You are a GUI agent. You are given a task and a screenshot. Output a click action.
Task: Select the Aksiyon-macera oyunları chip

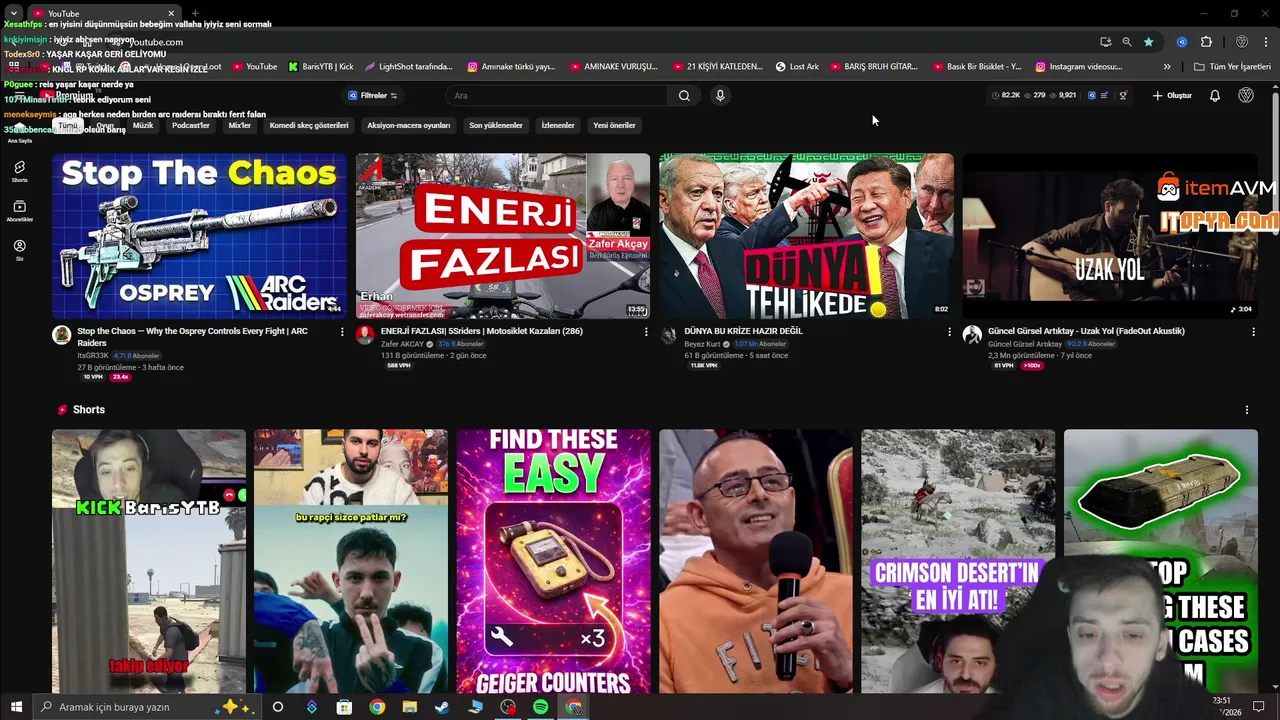(409, 126)
